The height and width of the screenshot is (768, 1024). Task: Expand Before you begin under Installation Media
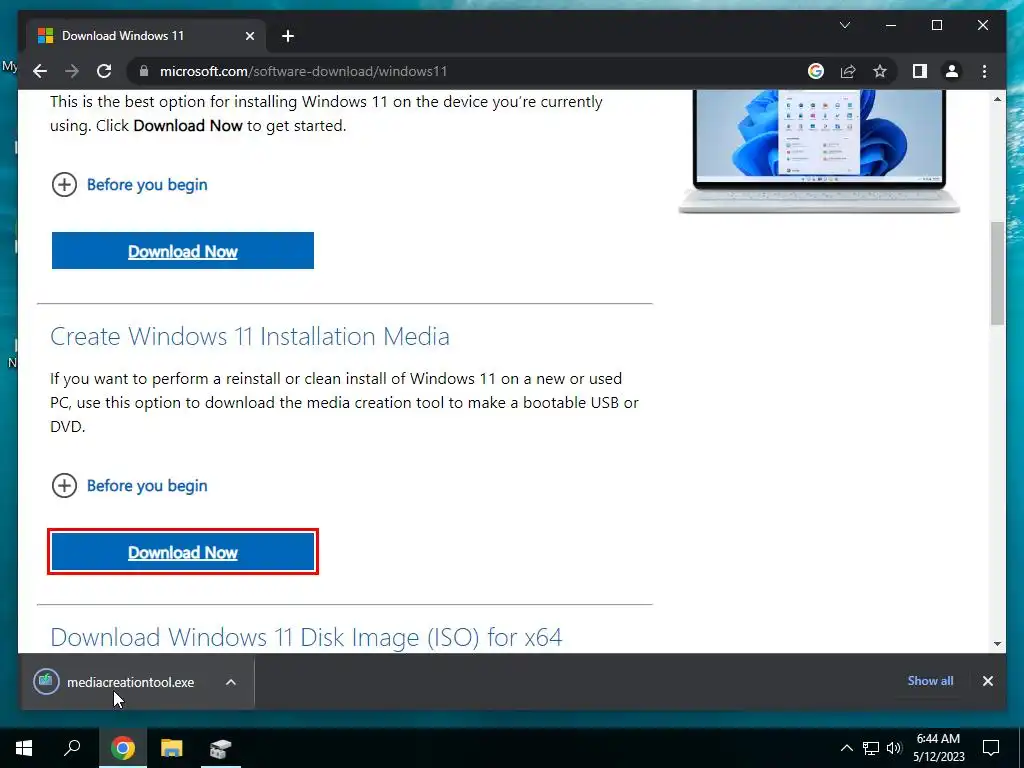click(x=129, y=486)
